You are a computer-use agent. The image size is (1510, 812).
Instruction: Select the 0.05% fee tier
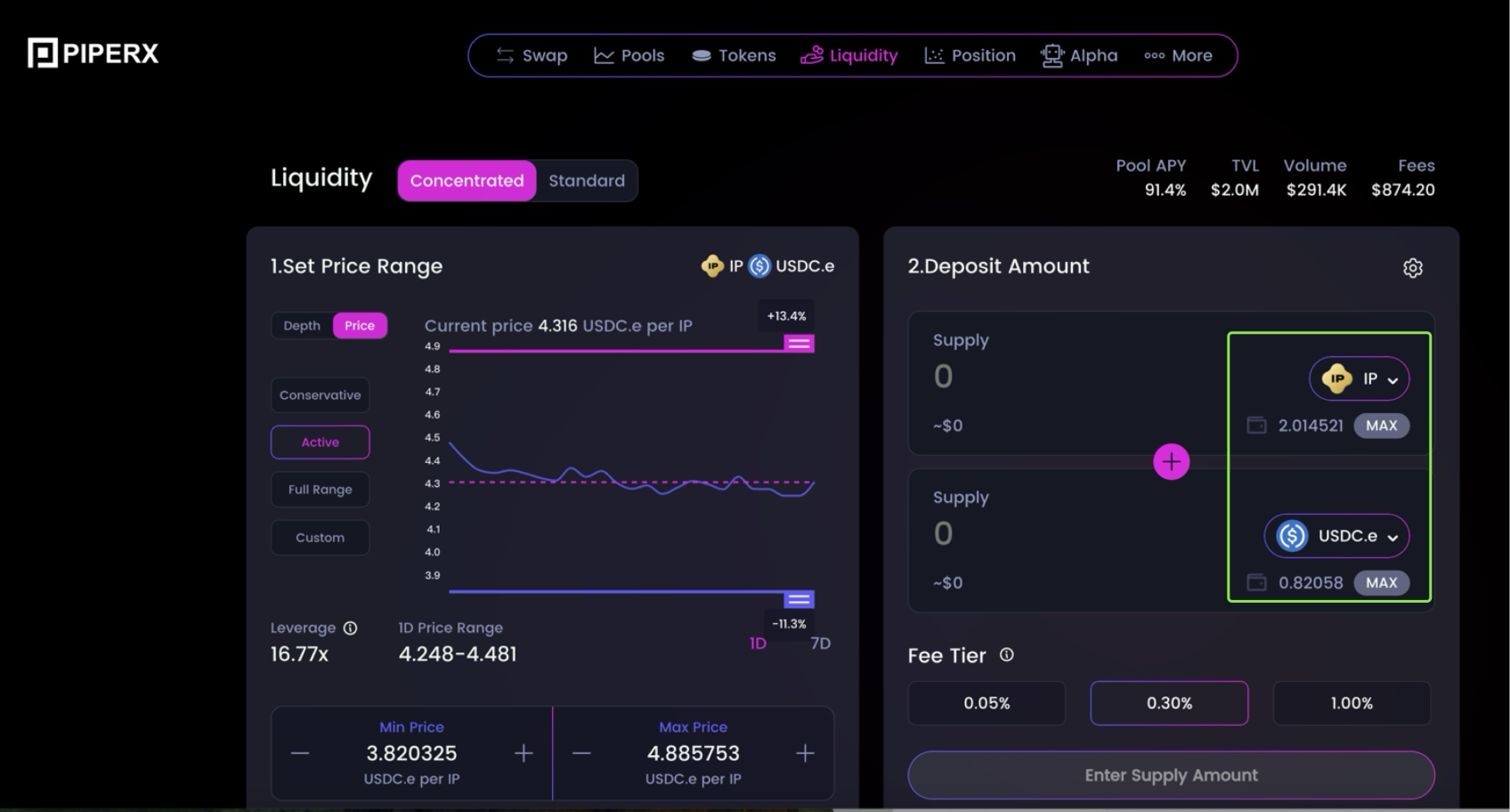[x=986, y=703]
